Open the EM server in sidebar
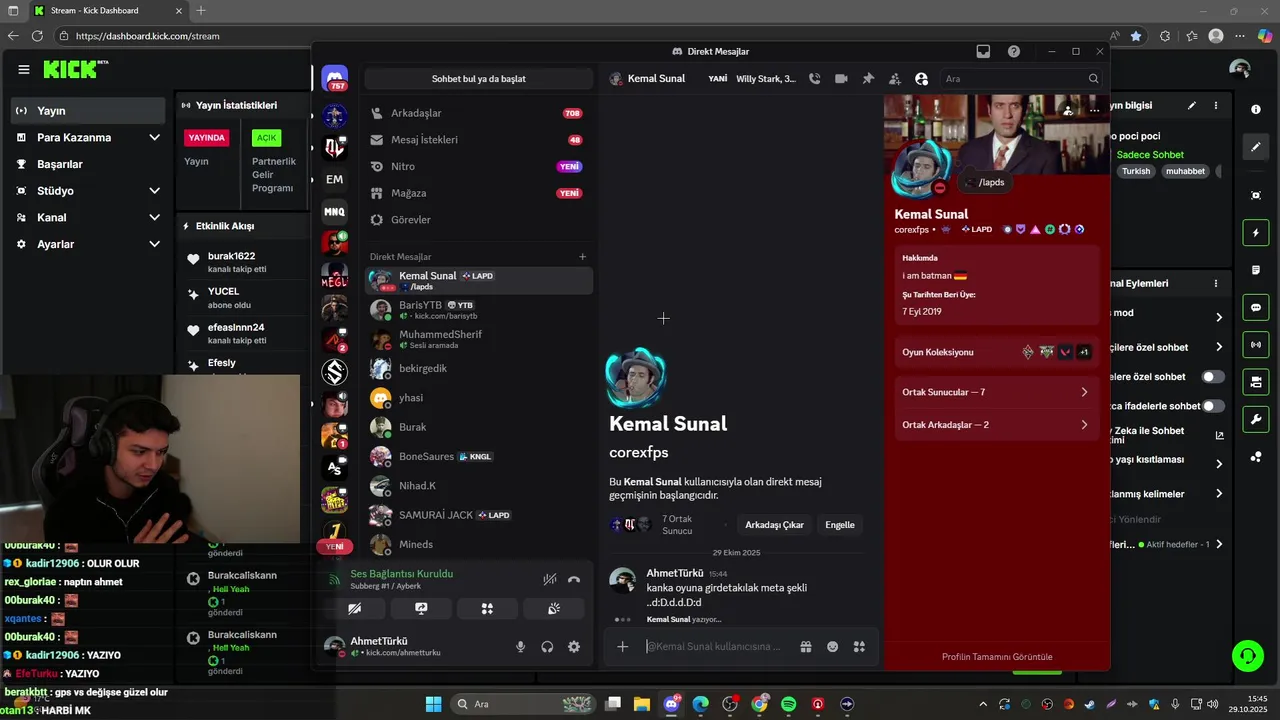The height and width of the screenshot is (720, 1280). tap(335, 179)
